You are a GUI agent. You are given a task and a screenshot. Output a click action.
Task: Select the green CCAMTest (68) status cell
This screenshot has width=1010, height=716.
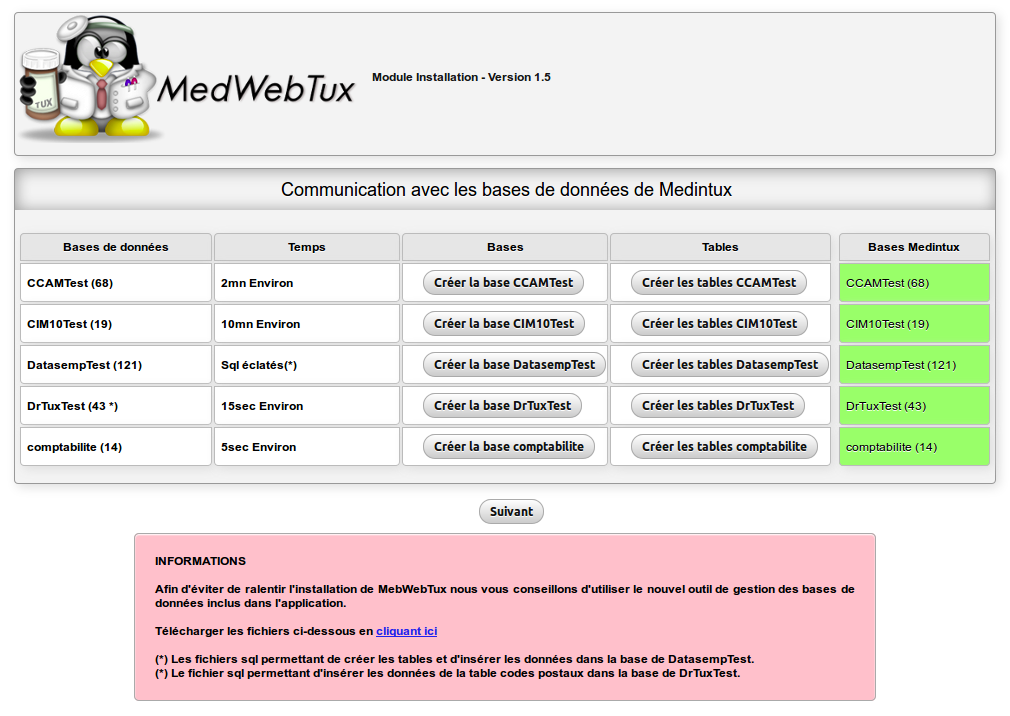pyautogui.click(x=913, y=283)
